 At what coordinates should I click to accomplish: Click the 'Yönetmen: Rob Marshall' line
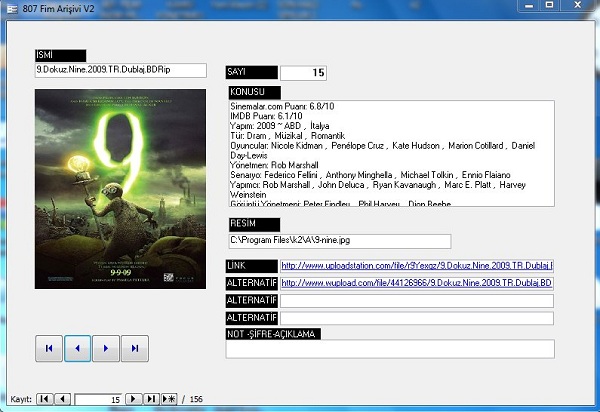[274, 165]
